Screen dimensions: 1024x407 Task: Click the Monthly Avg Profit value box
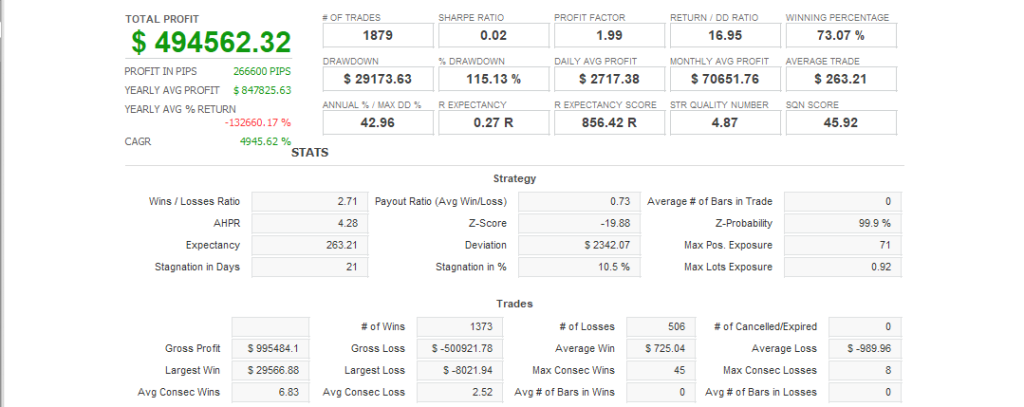pos(725,79)
